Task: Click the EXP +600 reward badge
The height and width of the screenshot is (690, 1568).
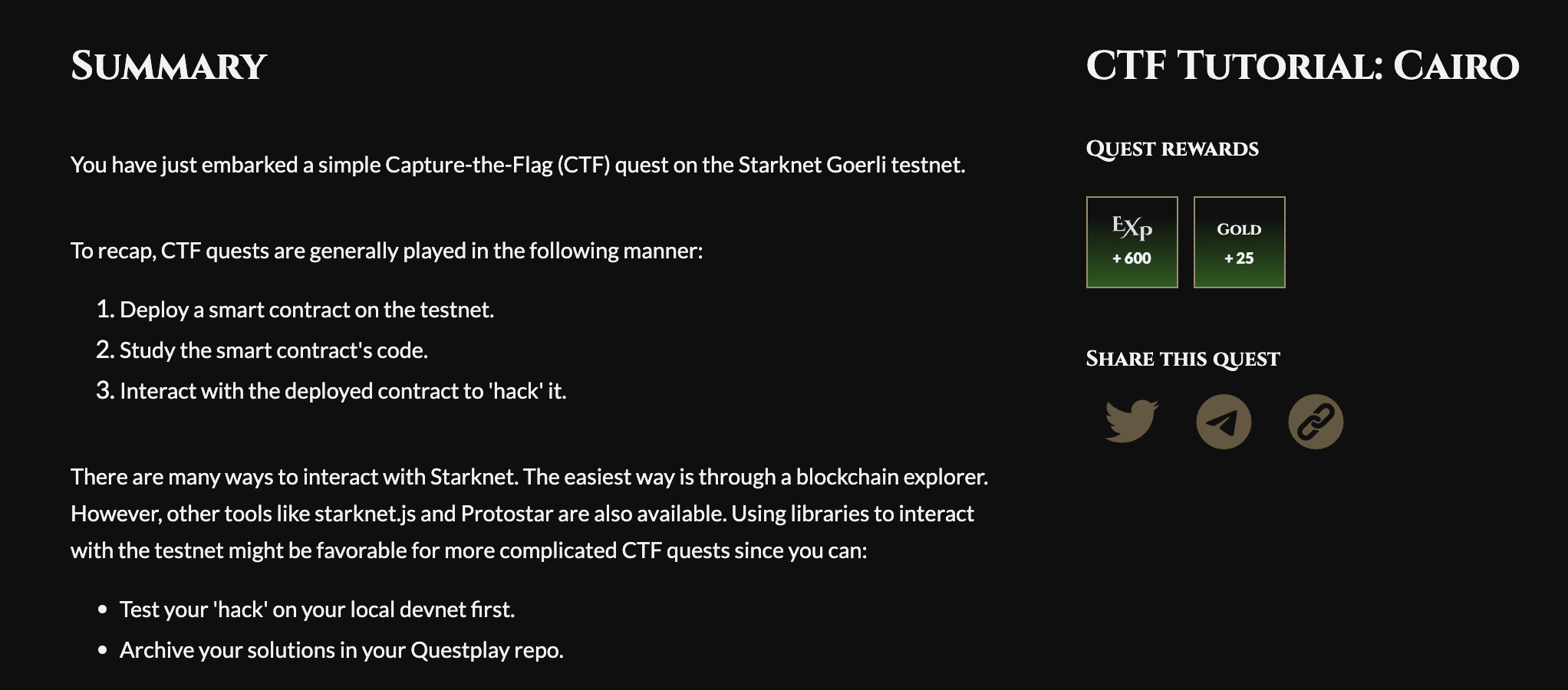Action: [x=1132, y=242]
